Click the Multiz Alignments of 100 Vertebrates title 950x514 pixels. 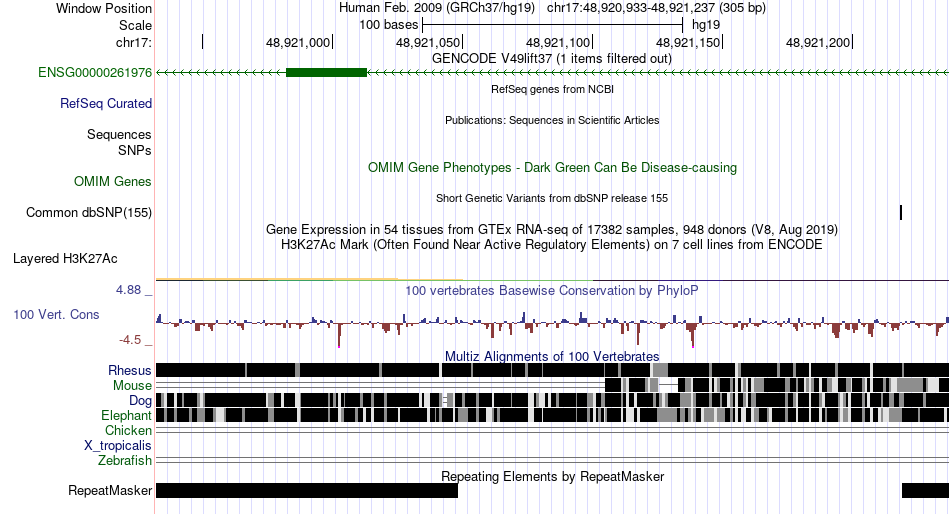click(x=552, y=356)
